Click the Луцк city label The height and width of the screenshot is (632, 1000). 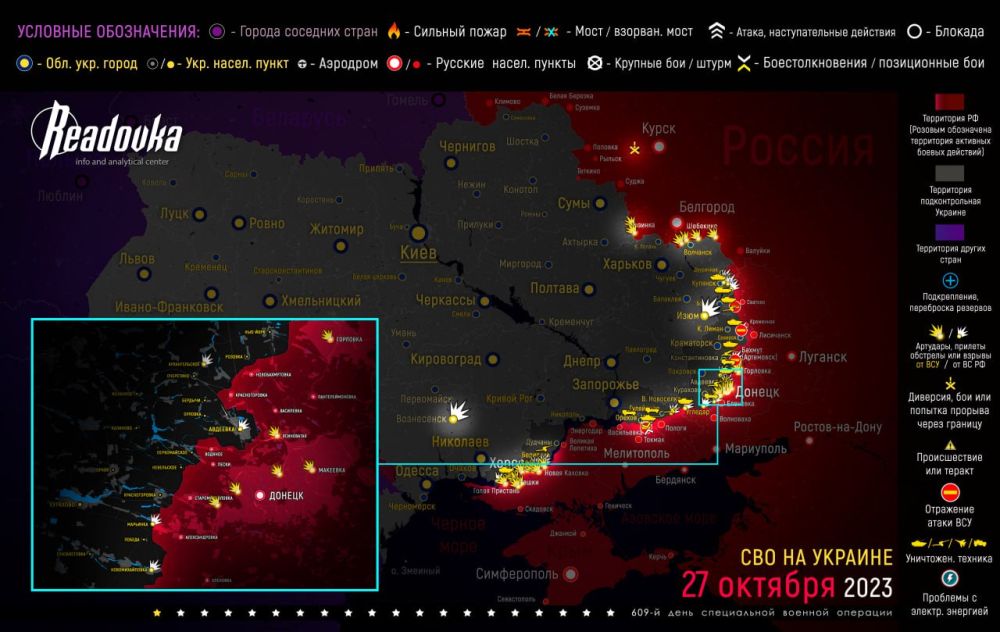[x=174, y=213]
